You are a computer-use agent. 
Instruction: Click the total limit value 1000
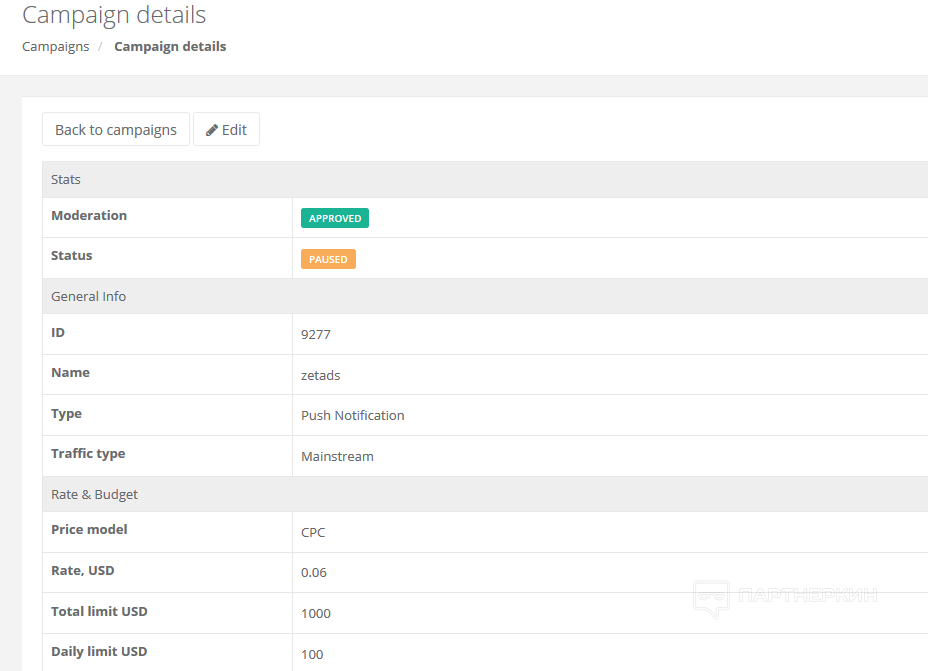pos(316,613)
